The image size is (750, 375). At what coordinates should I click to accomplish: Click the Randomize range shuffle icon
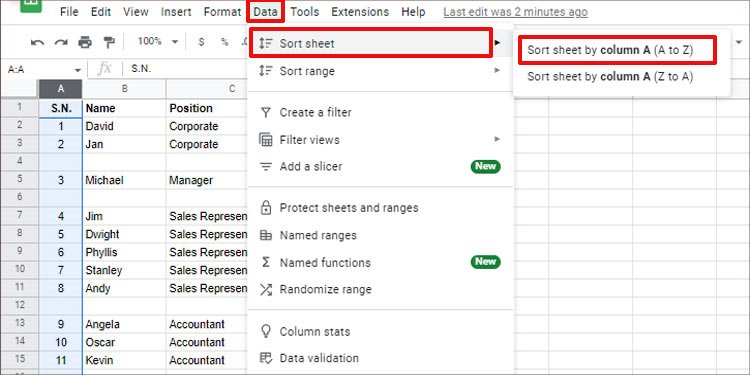tap(265, 289)
